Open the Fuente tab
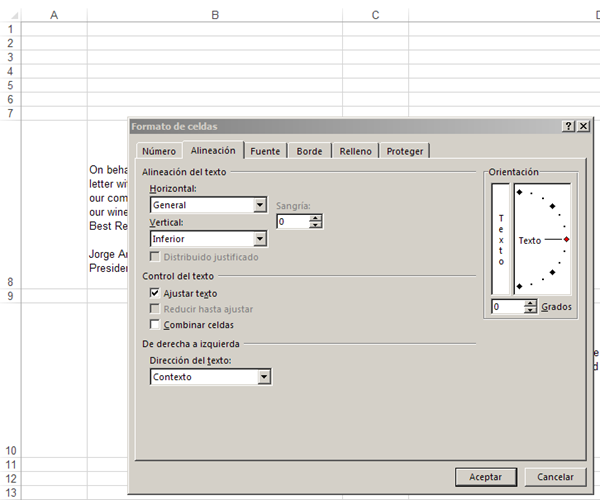The width and height of the screenshot is (600, 500). [x=265, y=151]
